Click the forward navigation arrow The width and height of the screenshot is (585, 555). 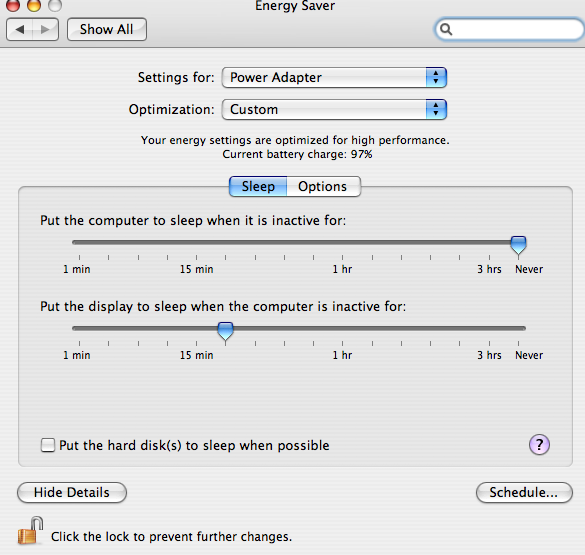tap(46, 29)
